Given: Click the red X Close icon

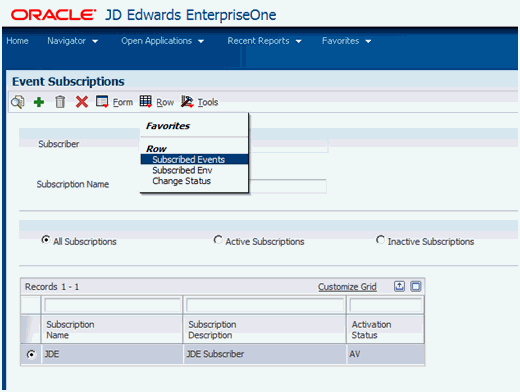Looking at the screenshot, I should click(x=82, y=102).
